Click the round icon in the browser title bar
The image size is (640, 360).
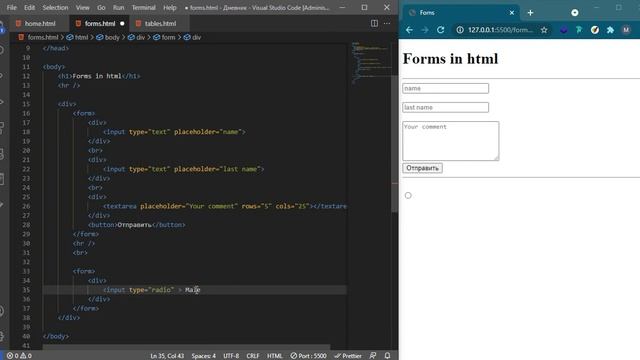pos(575,13)
